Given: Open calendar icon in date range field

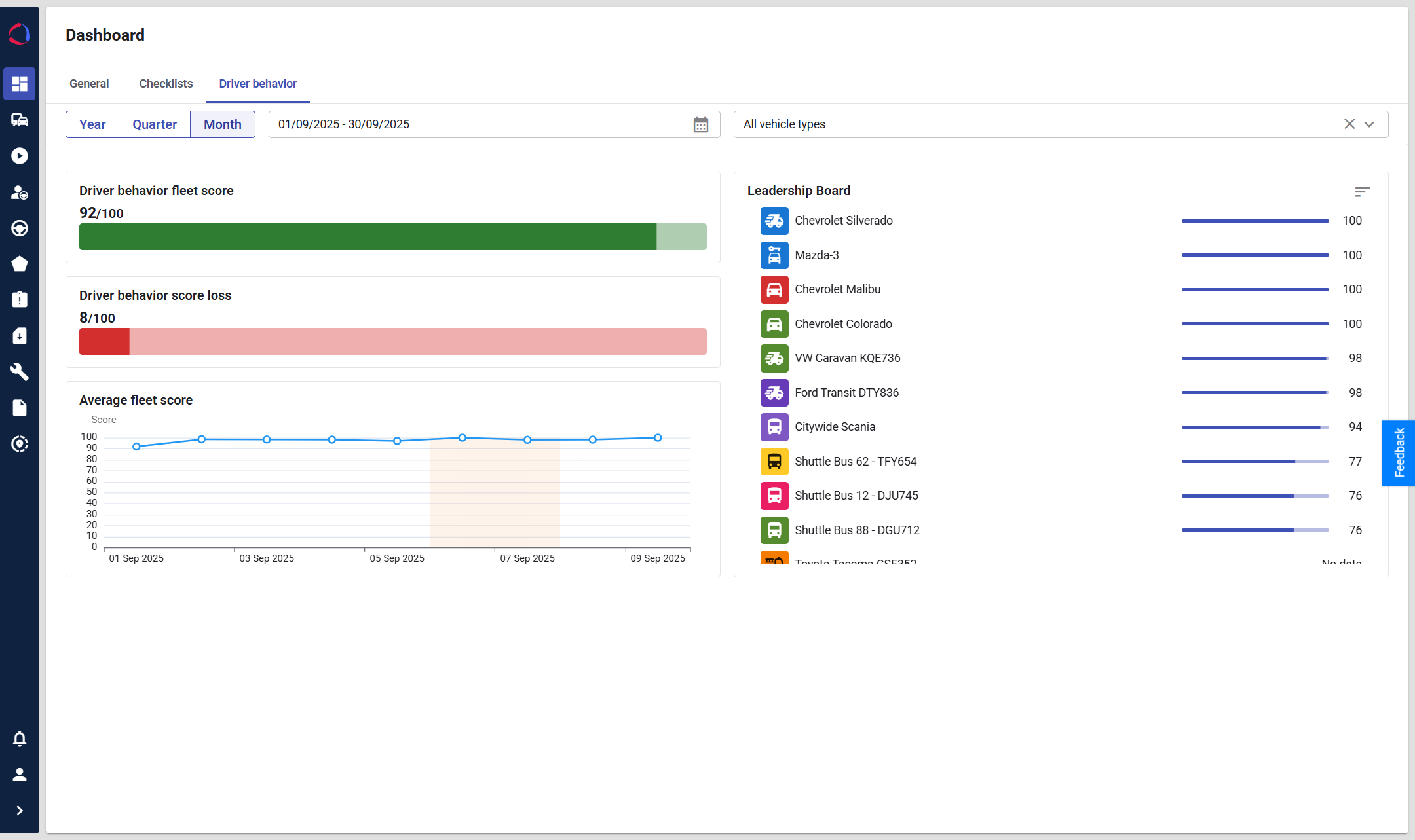Looking at the screenshot, I should 700,124.
